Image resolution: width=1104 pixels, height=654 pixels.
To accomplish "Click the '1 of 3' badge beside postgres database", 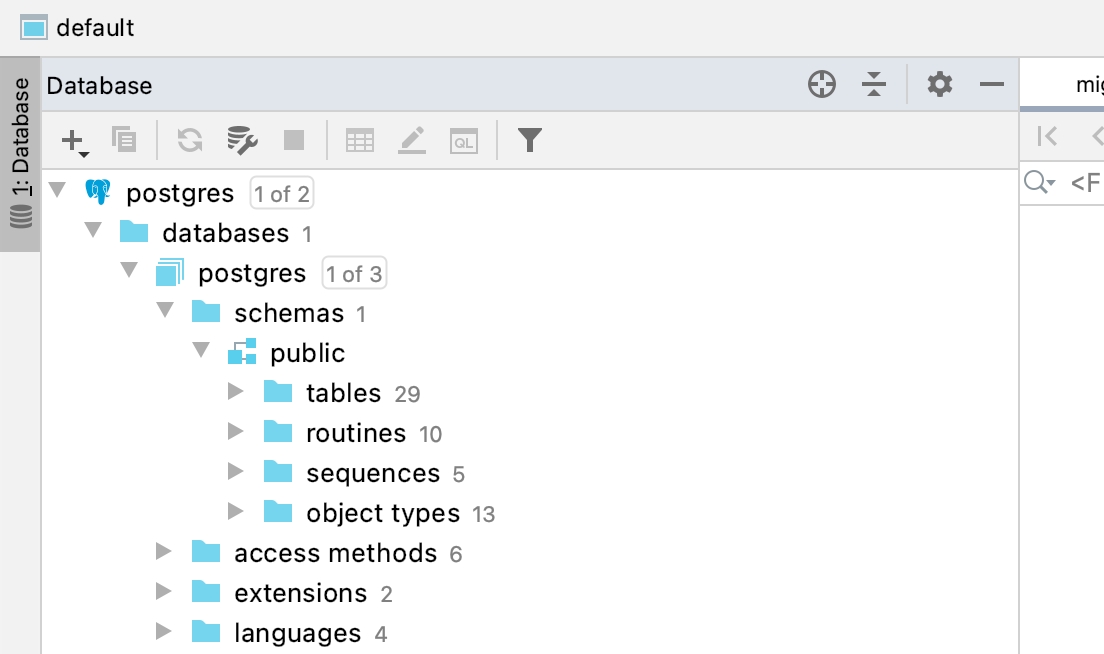I will [x=354, y=273].
